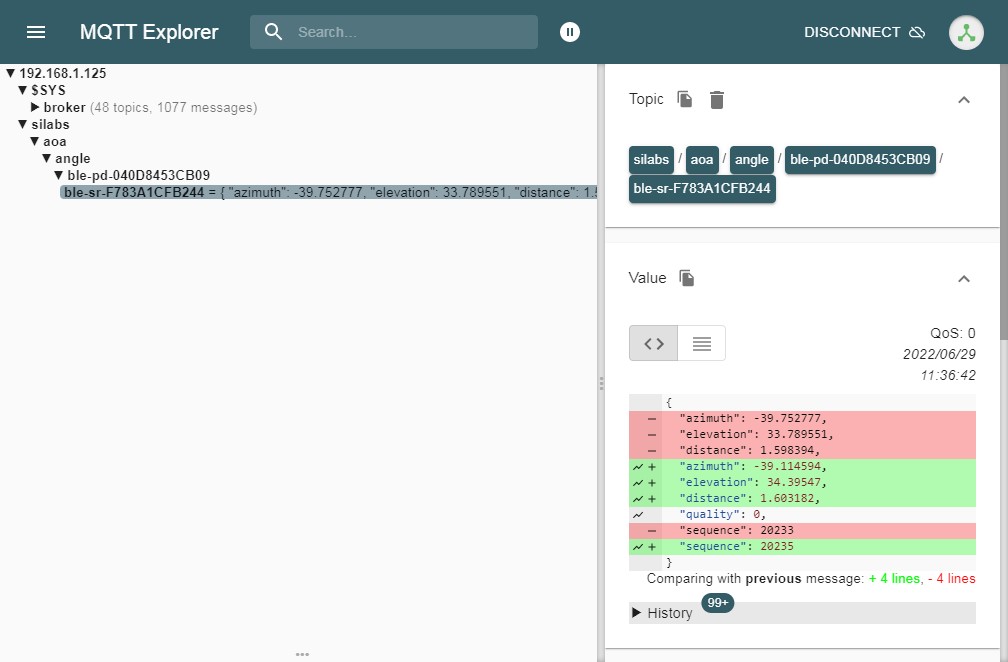Click the Value panel heading
Screen dimensions: 1008x662
[647, 278]
